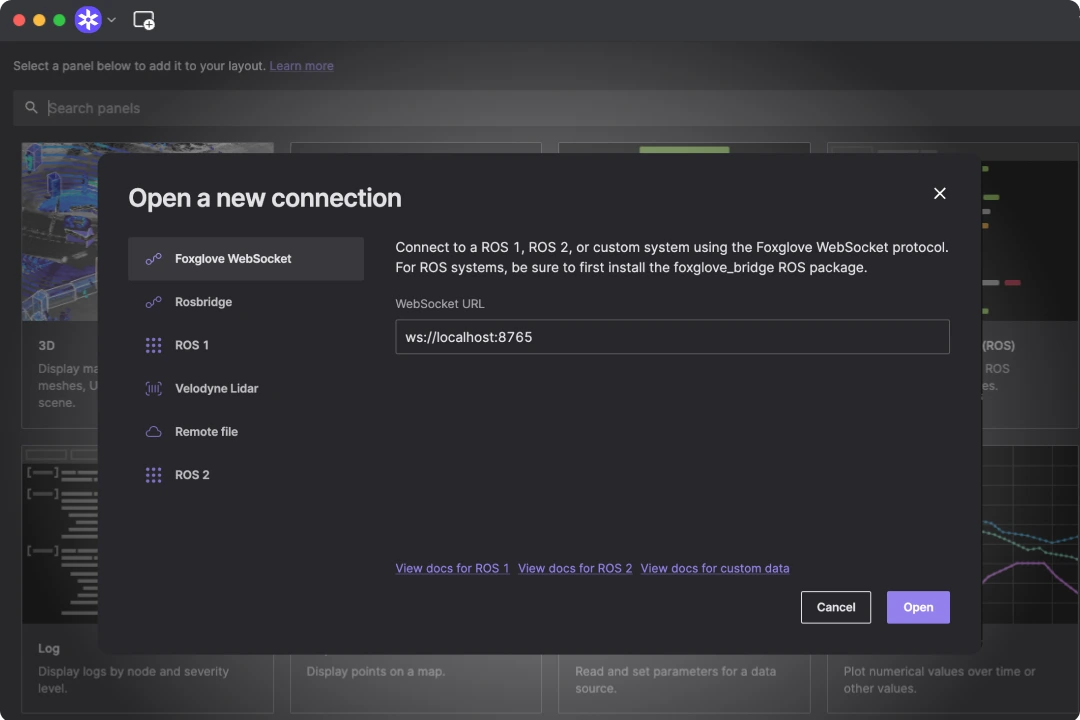
Task: Choose the Velodyne Lidar label in source list
Action: (216, 389)
